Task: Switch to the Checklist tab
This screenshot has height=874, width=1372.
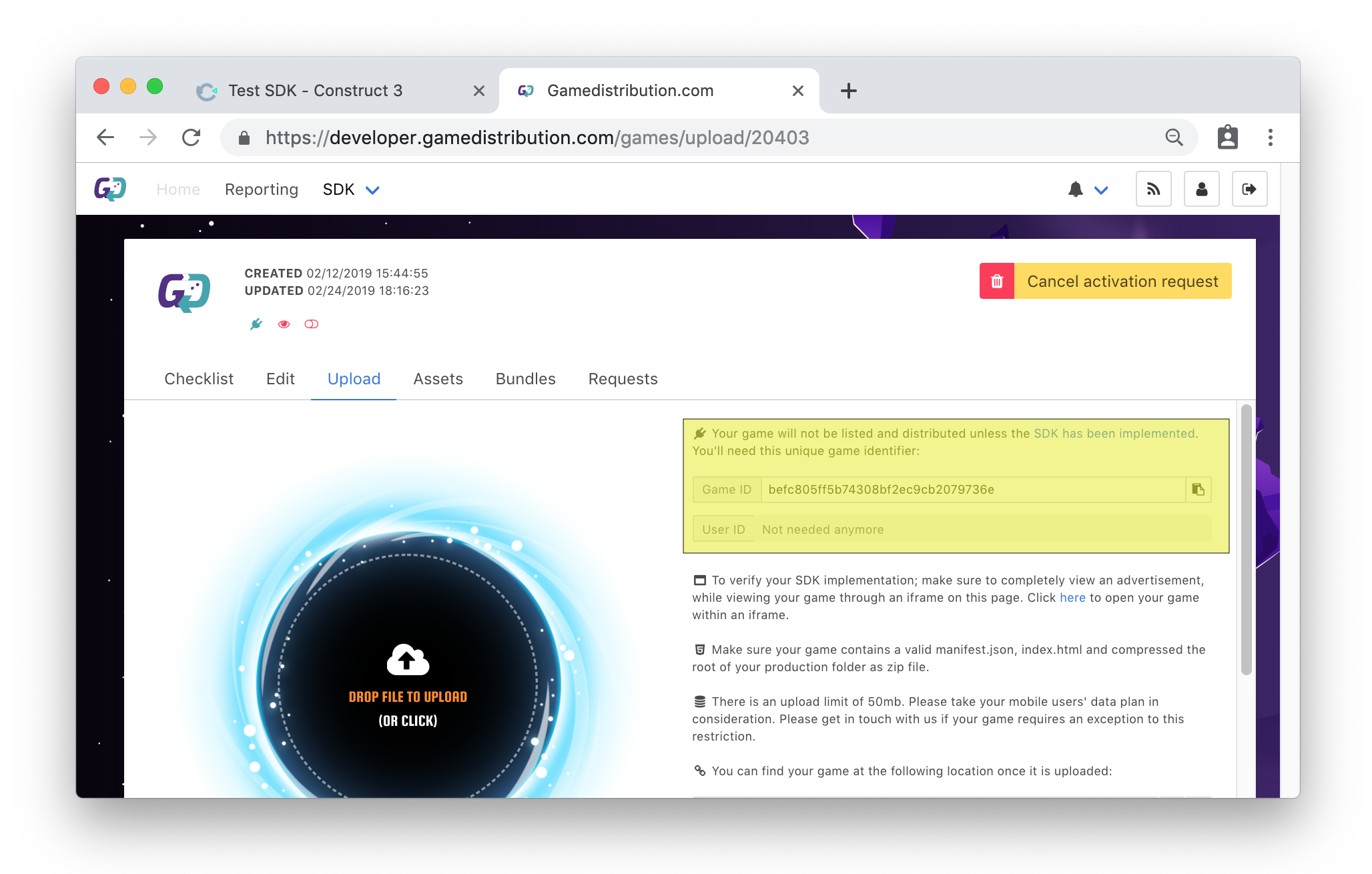Action: pyautogui.click(x=199, y=379)
